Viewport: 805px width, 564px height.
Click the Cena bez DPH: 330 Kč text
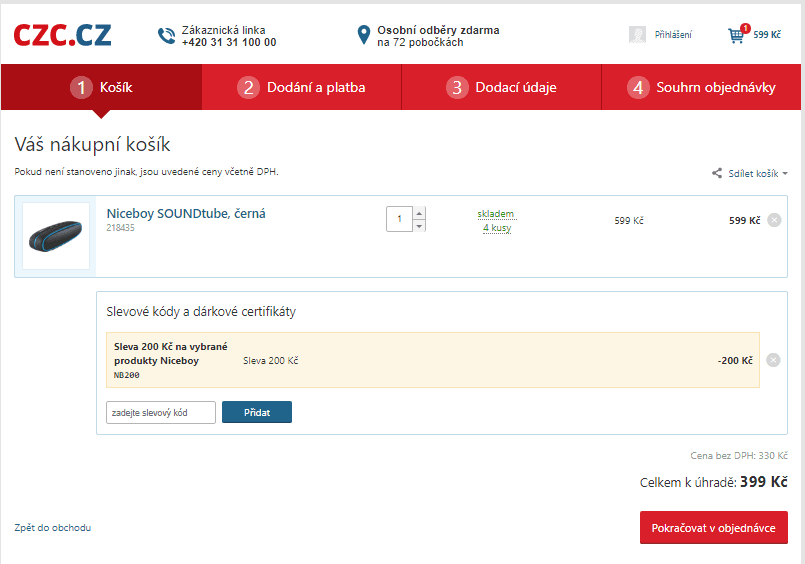pos(739,456)
